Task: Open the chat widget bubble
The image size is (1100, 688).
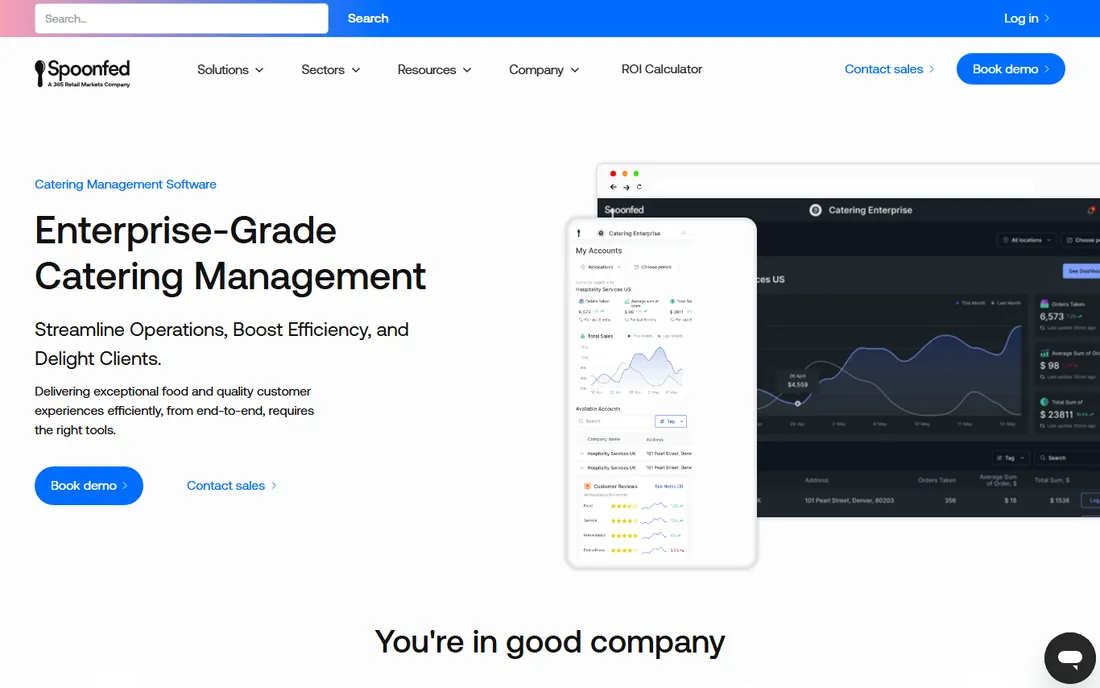Action: point(1070,658)
